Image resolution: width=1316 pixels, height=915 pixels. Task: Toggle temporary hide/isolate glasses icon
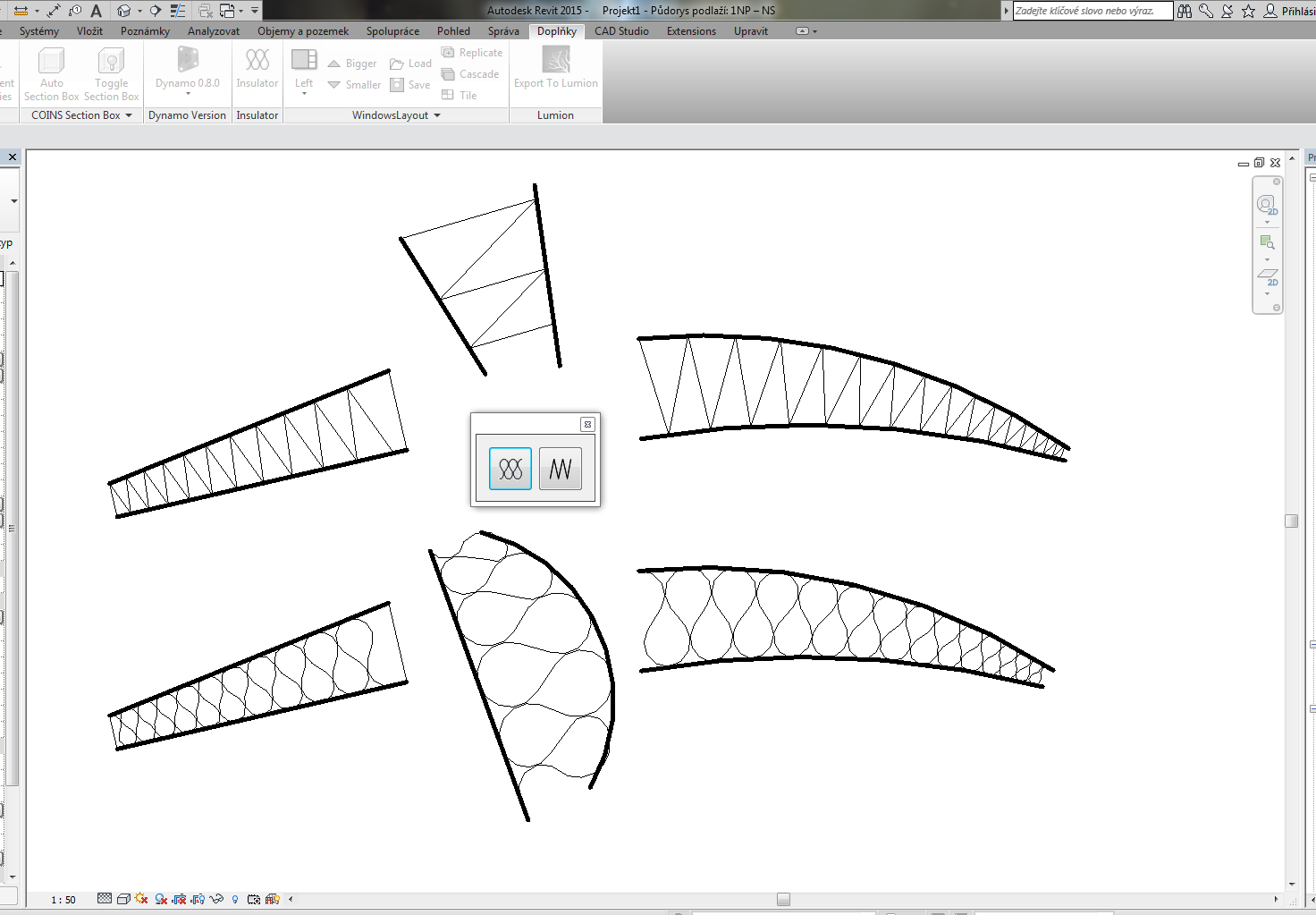216,899
